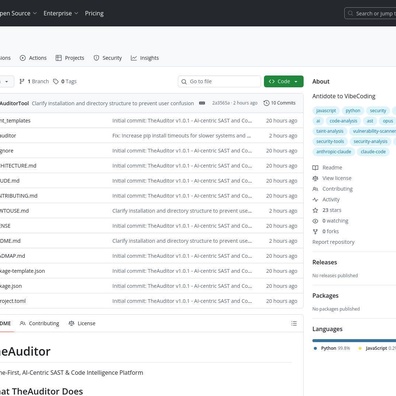Click the Search or jump to field

[370, 14]
